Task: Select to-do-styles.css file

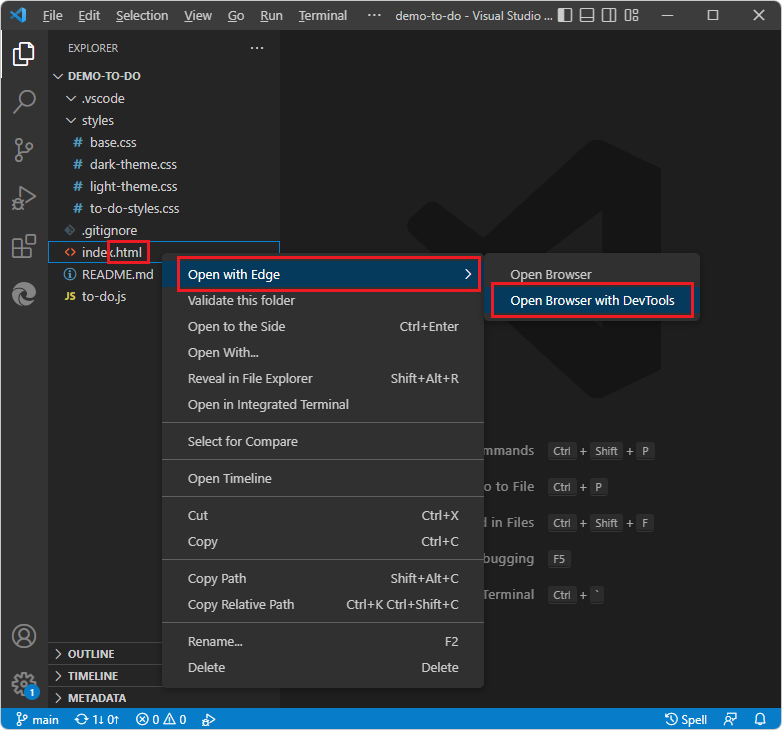Action: 164,208
